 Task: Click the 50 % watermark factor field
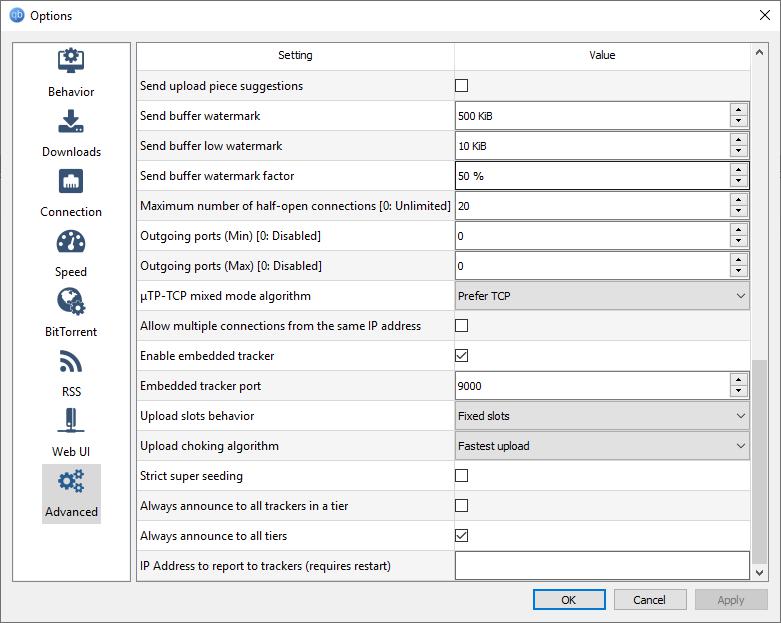coord(593,176)
